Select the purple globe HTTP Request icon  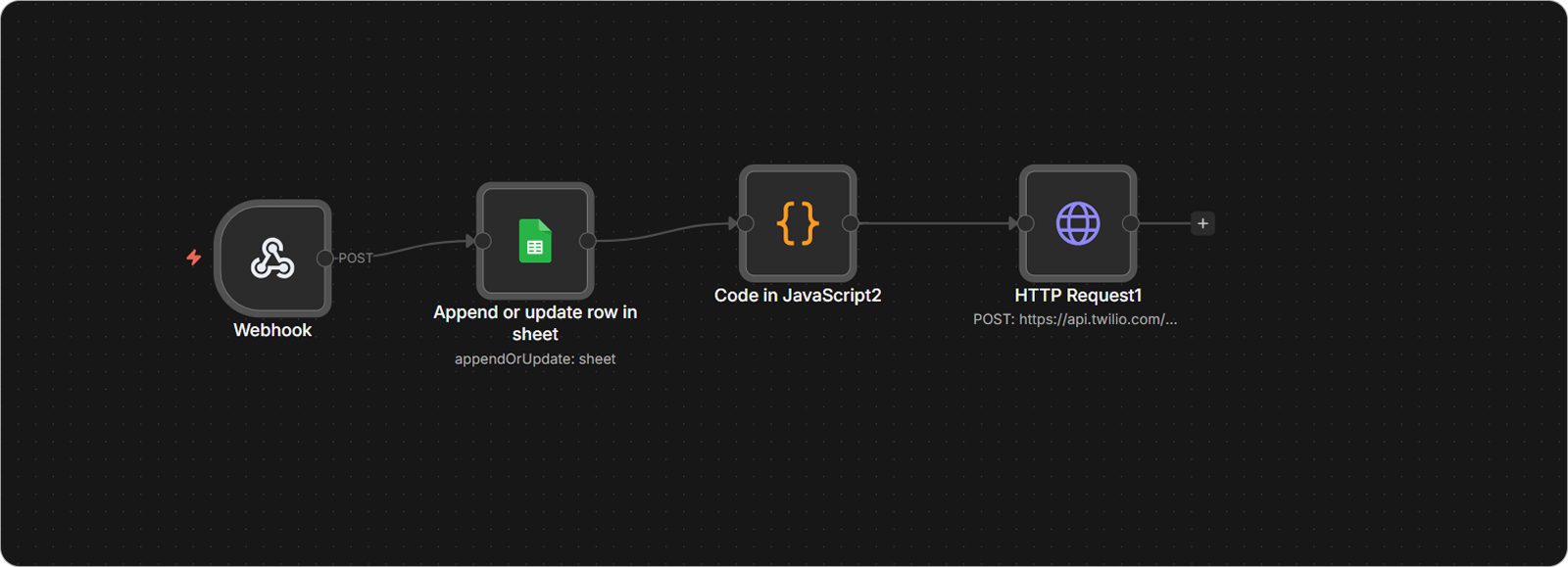click(x=1077, y=223)
